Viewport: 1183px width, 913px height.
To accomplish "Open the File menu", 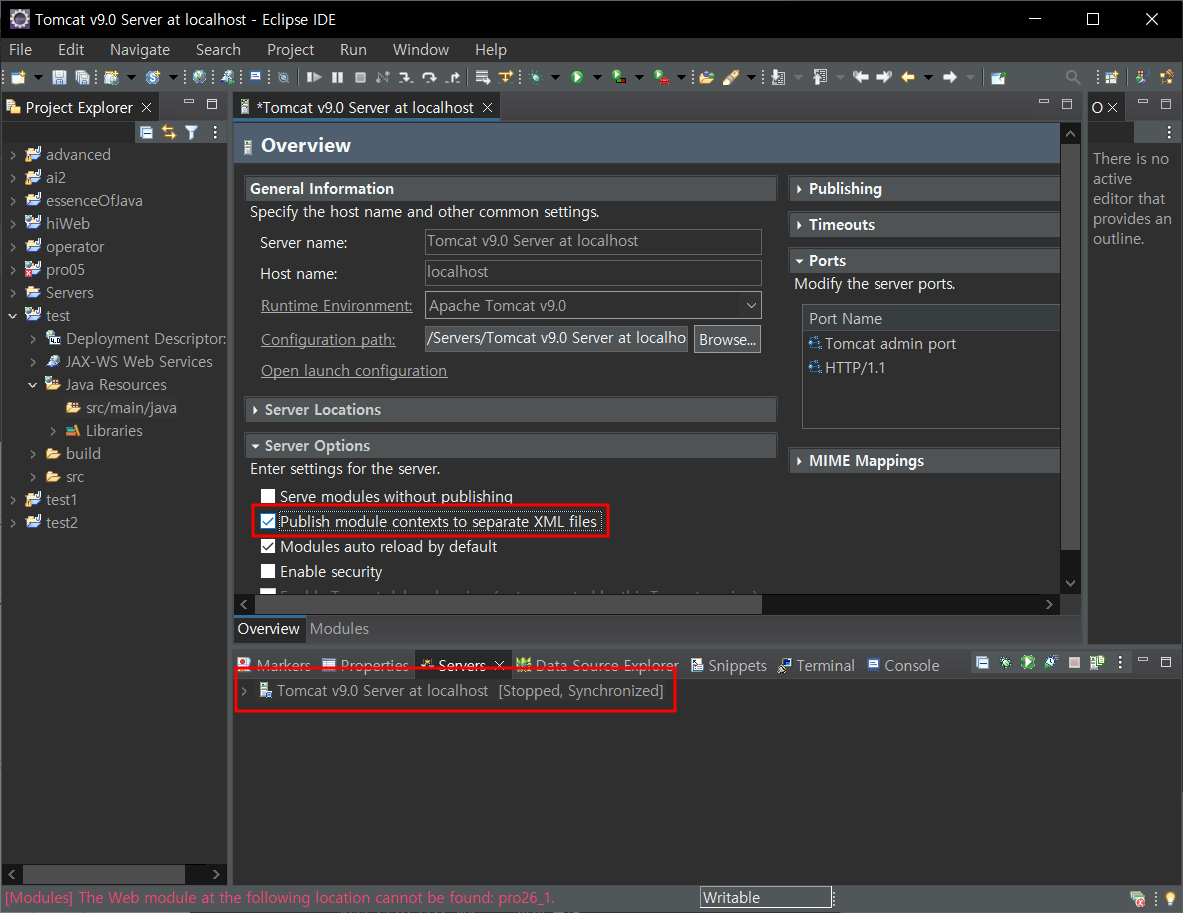I will [20, 50].
